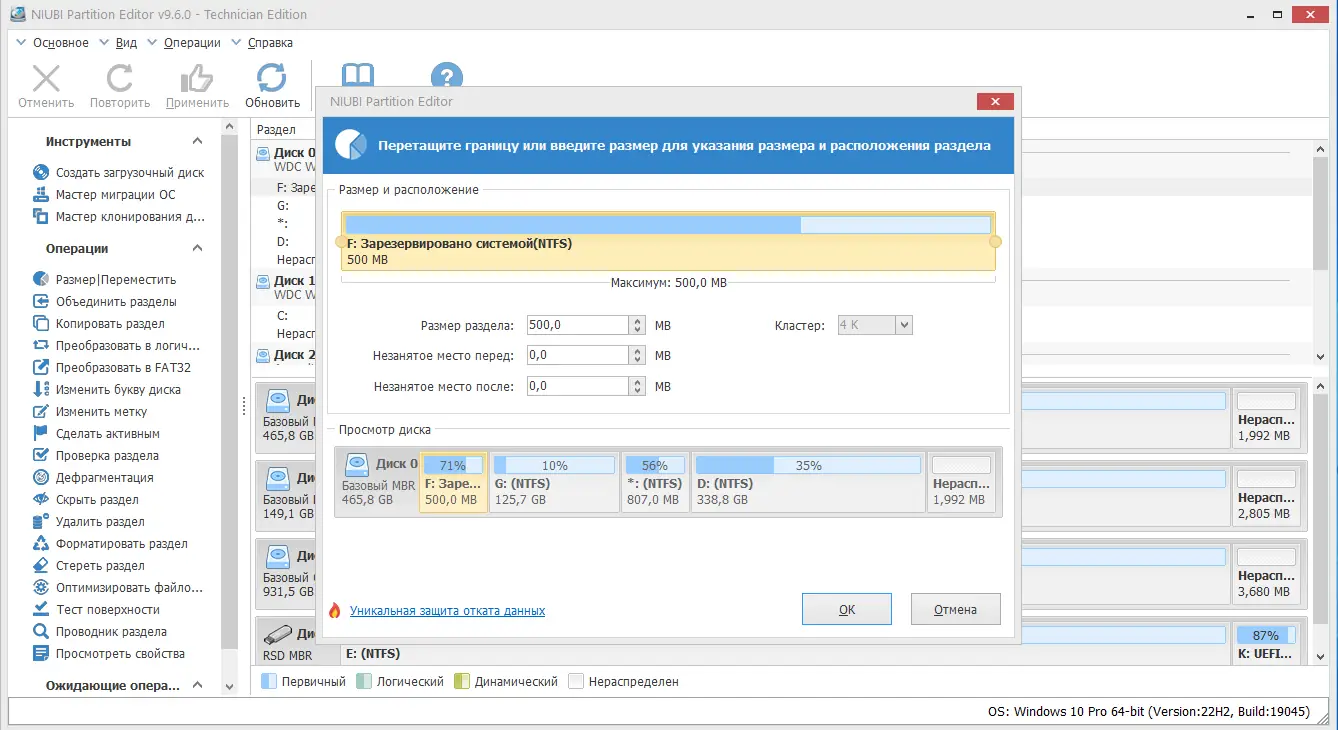
Task: Click the Незанятое место перед spinner arrows
Action: [638, 355]
